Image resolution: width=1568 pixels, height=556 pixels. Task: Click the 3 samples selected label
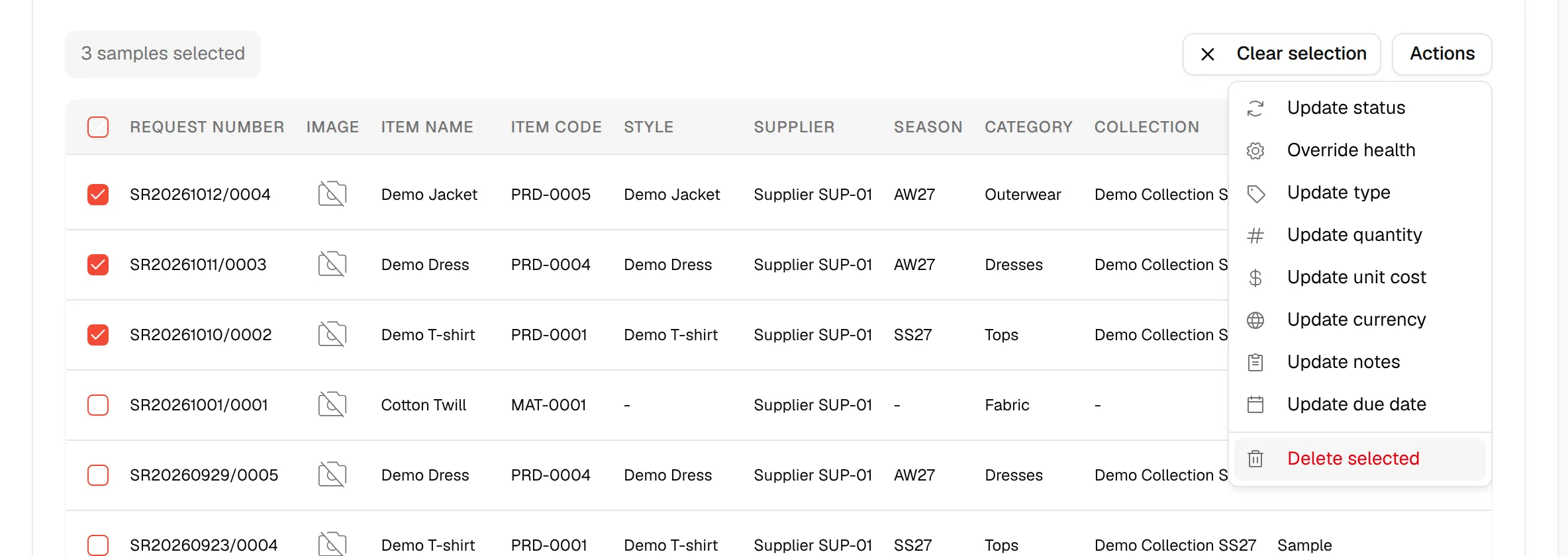(163, 54)
